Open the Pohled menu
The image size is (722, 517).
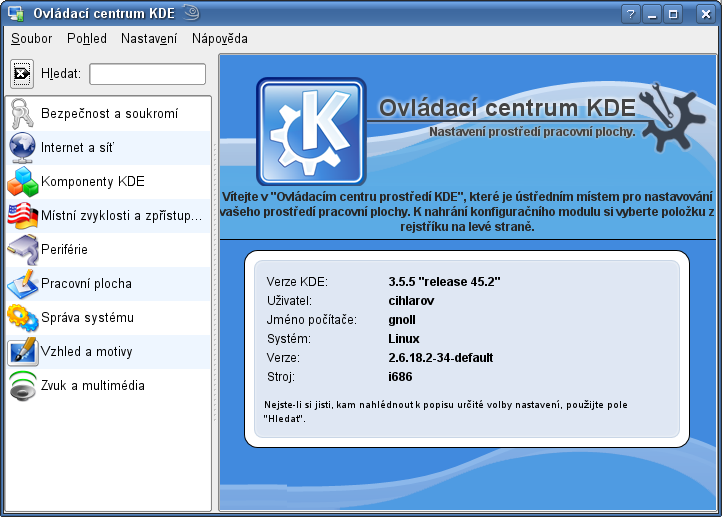pos(87,38)
